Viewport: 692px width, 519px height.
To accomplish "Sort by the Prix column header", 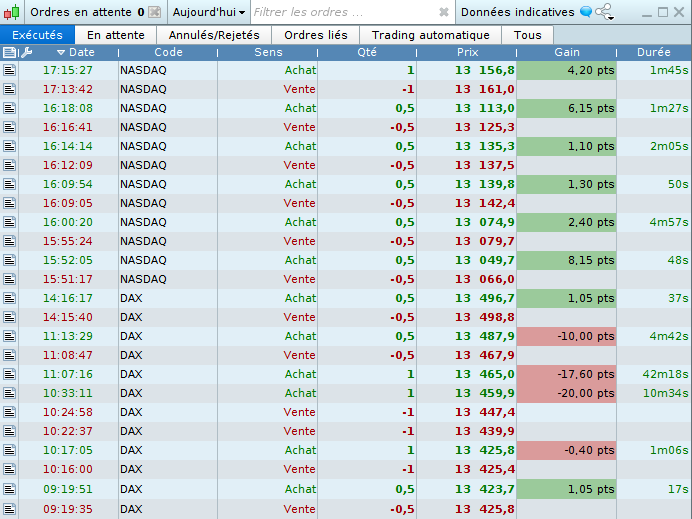I will 467,52.
